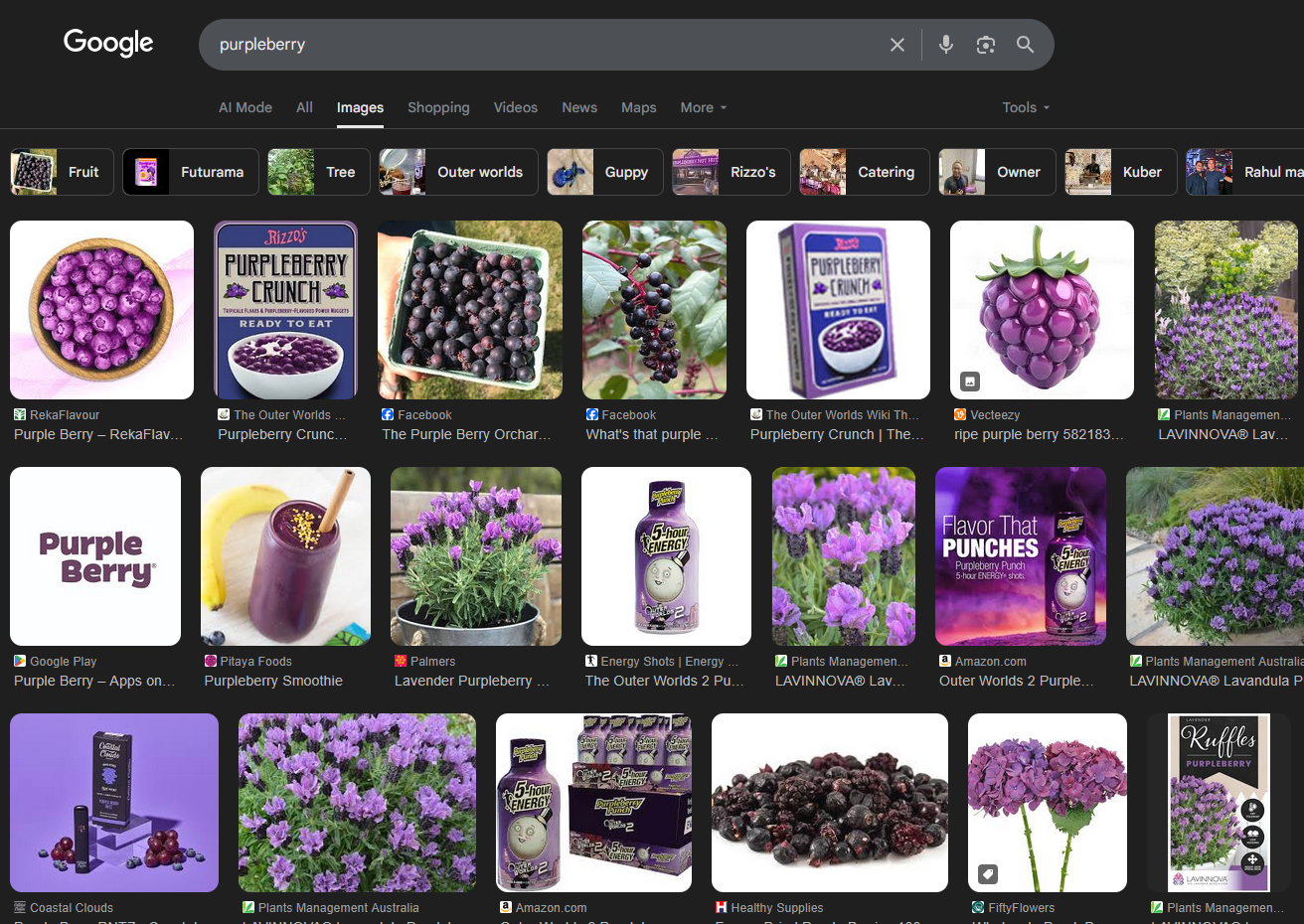The width and height of the screenshot is (1304, 924).
Task: Click 'Purpleberry Crunc...' result title
Action: (x=282, y=434)
